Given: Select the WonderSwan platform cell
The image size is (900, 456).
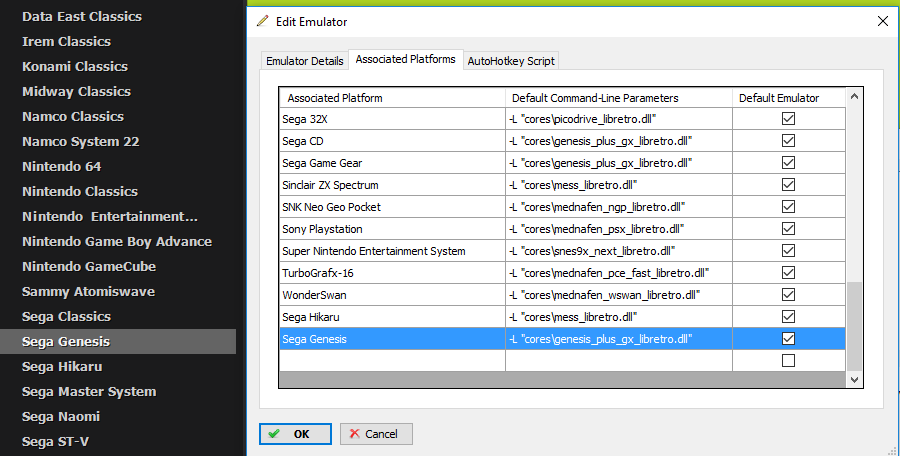Looking at the screenshot, I should pyautogui.click(x=392, y=295).
